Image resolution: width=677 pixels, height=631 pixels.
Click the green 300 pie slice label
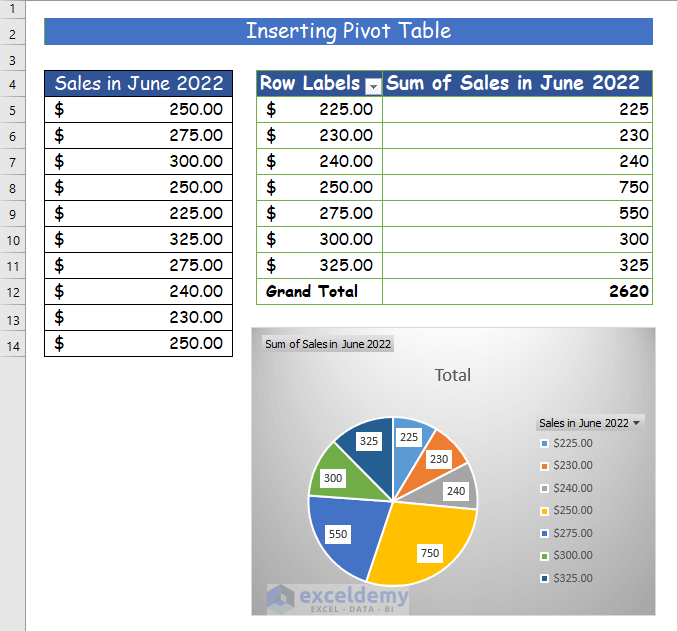click(333, 478)
